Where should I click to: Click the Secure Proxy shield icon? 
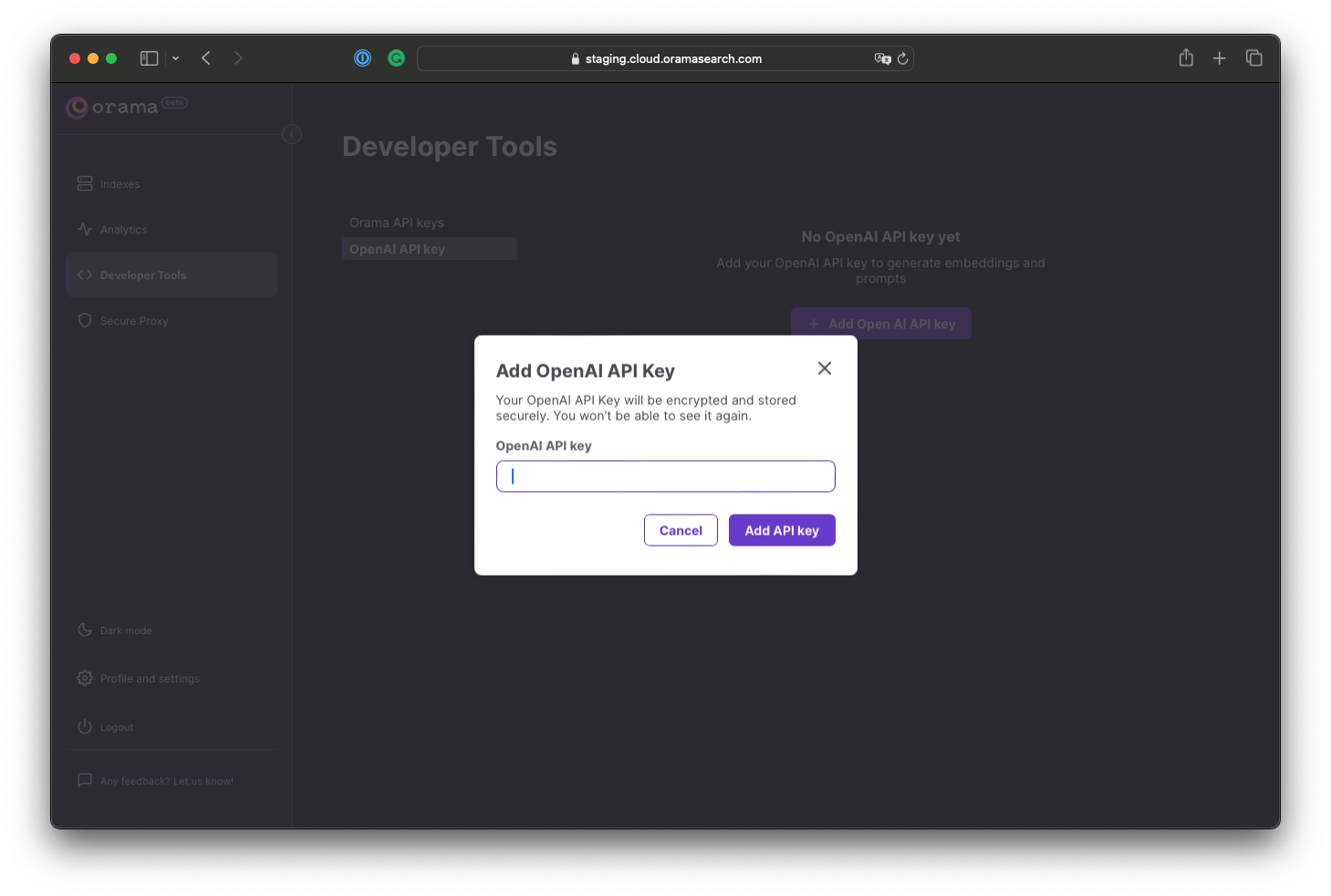(x=85, y=320)
